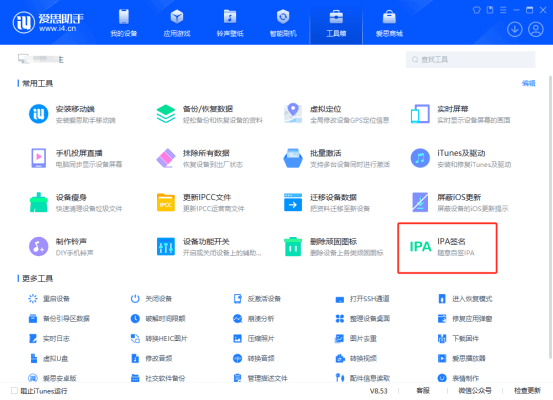The width and height of the screenshot is (553, 400).
Task: Switch to the 智能刷机 tab
Action: point(283,23)
